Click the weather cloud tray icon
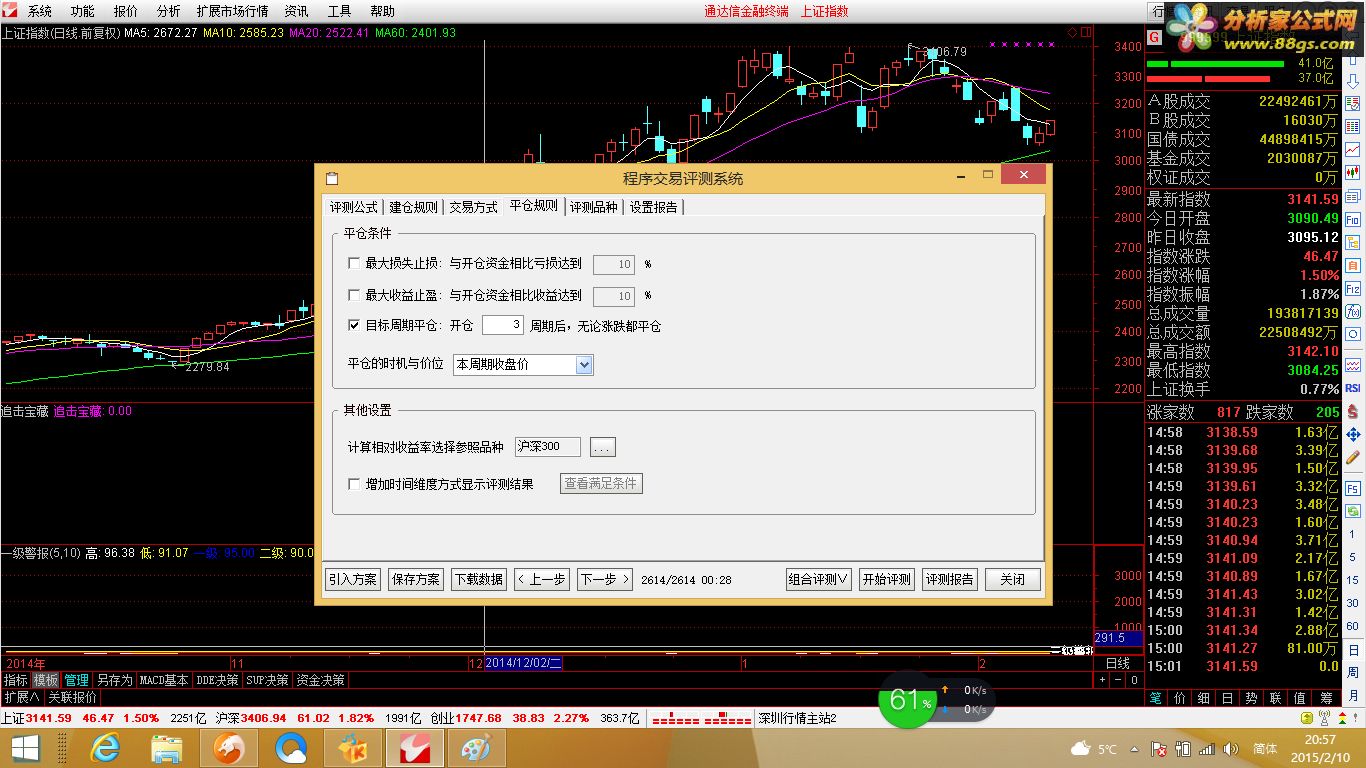The width and height of the screenshot is (1366, 768). [1080, 748]
